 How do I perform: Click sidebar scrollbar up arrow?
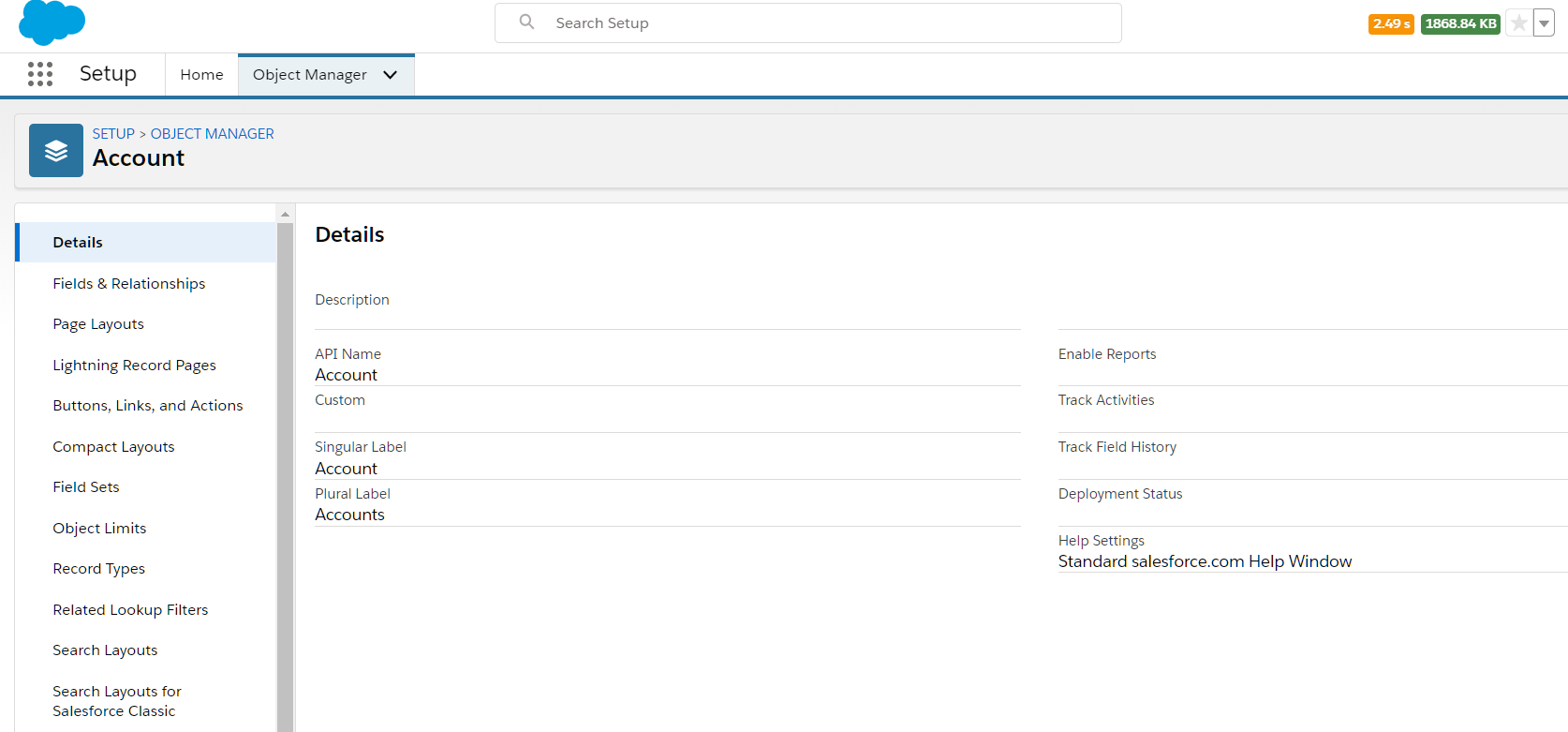[x=285, y=215]
